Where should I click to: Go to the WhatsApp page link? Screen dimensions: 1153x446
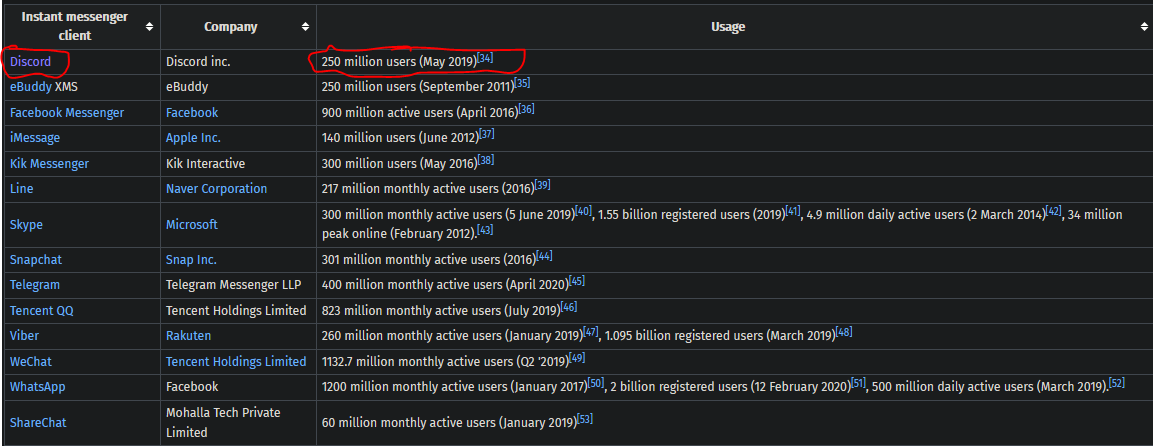[x=37, y=387]
